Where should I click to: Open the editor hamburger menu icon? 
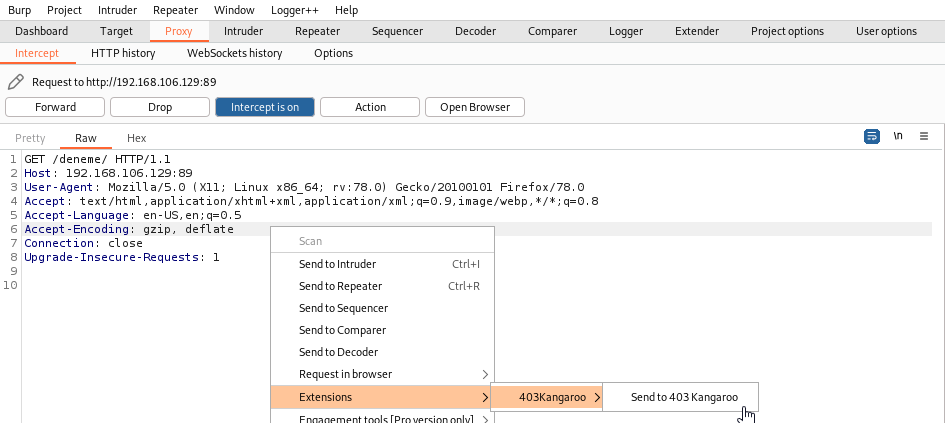(x=924, y=137)
